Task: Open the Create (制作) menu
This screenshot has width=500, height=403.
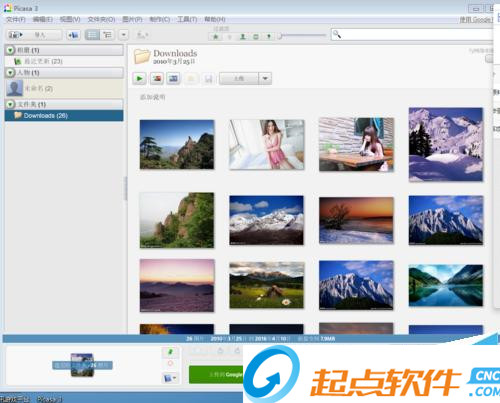Action: point(160,19)
